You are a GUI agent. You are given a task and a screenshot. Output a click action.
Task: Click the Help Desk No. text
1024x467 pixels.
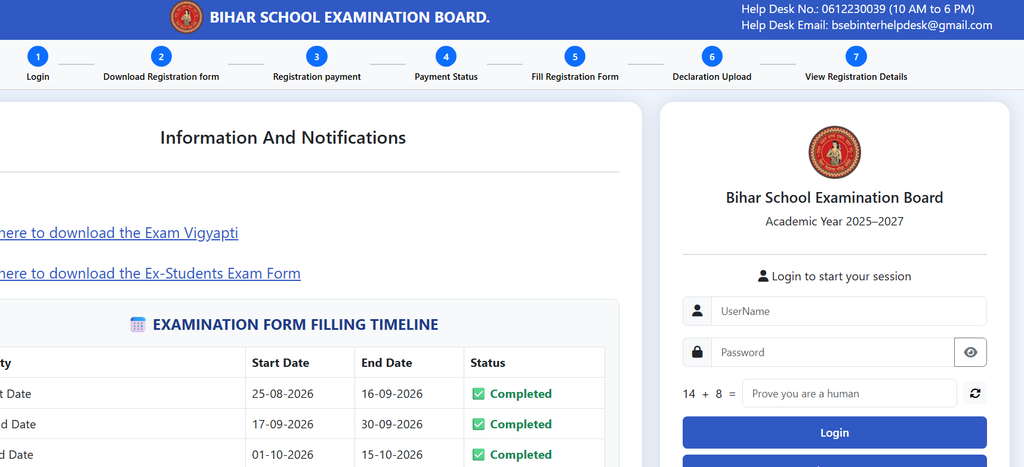(x=857, y=9)
